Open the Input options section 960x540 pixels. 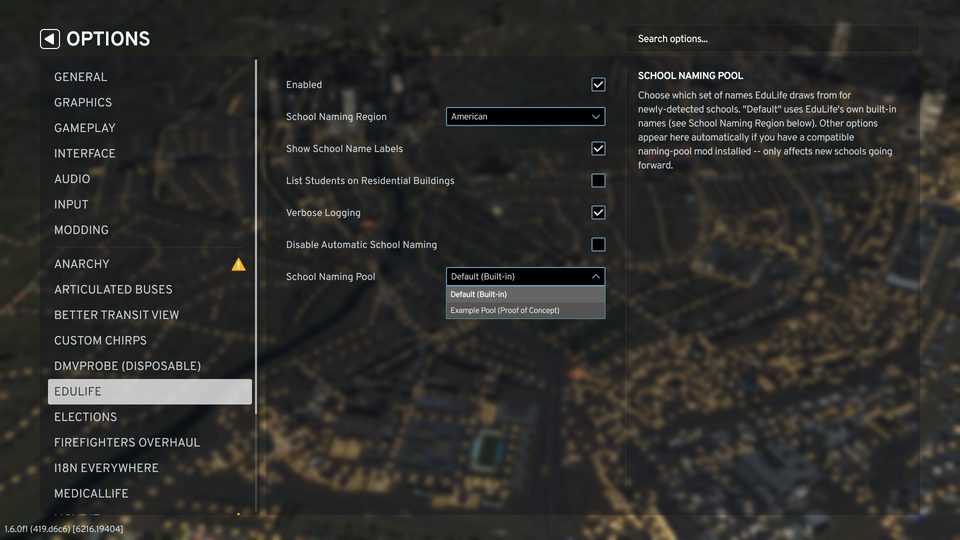click(149, 204)
